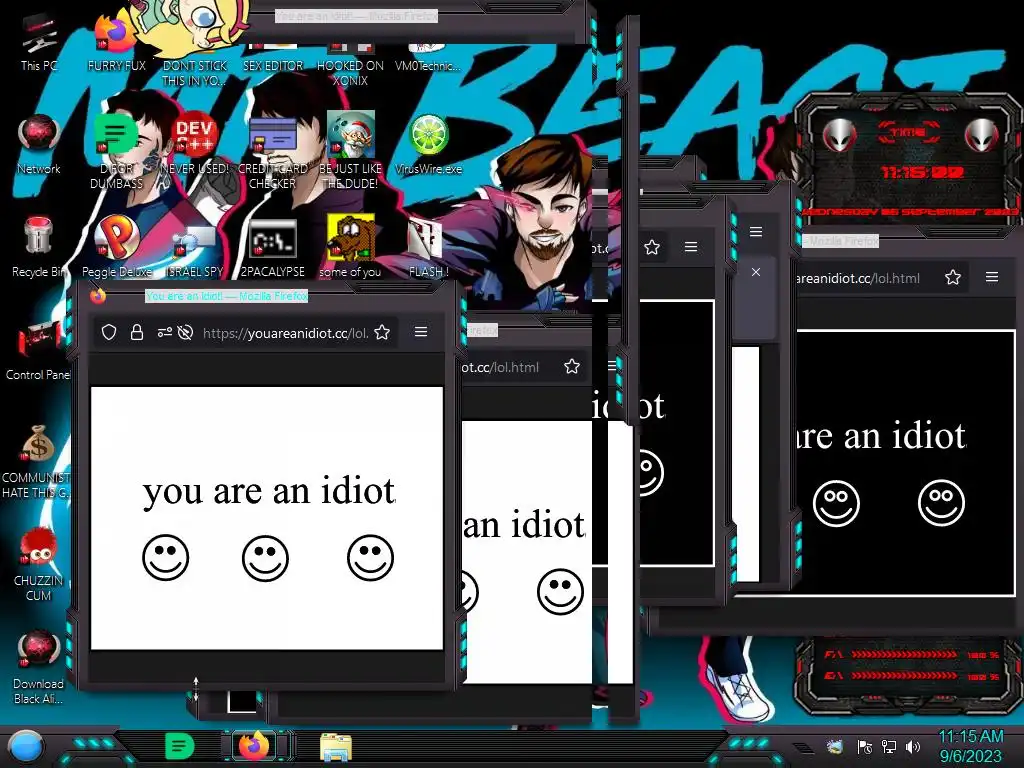Screen dimensions: 1024x768
Task: Launch FLASH.! desktop shortcut
Action: [x=428, y=247]
